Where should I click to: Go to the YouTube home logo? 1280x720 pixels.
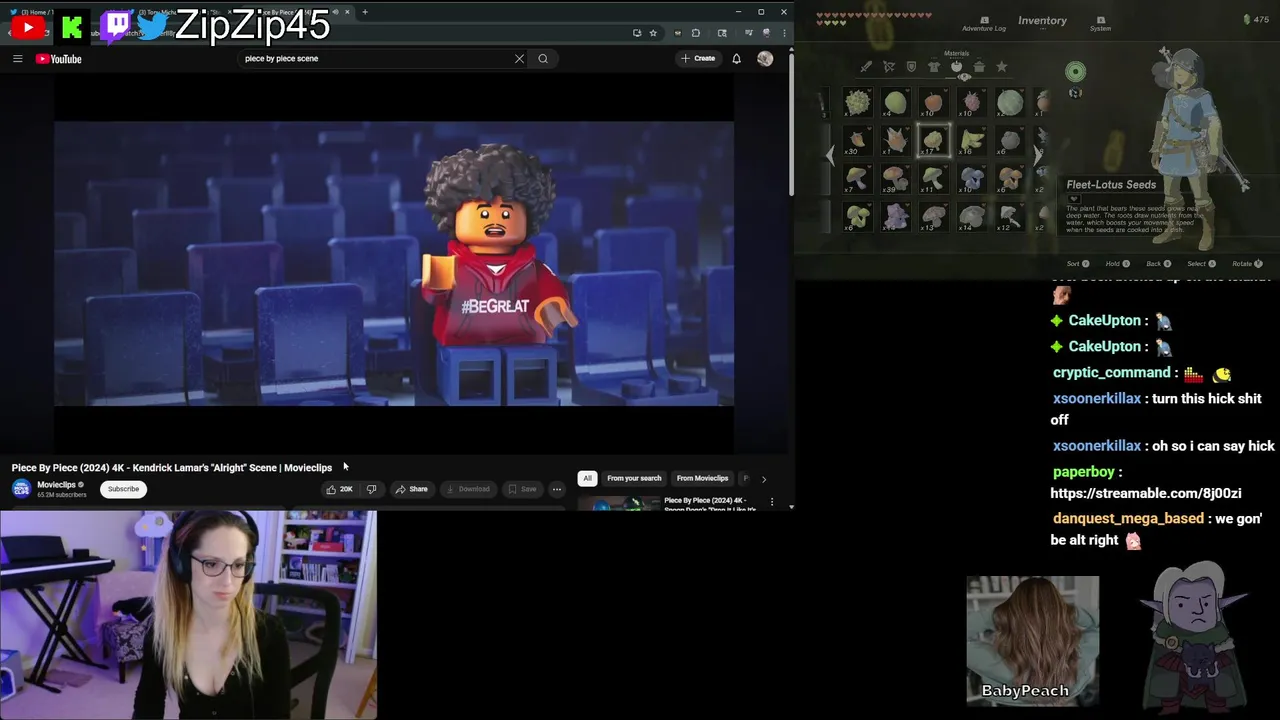[59, 59]
